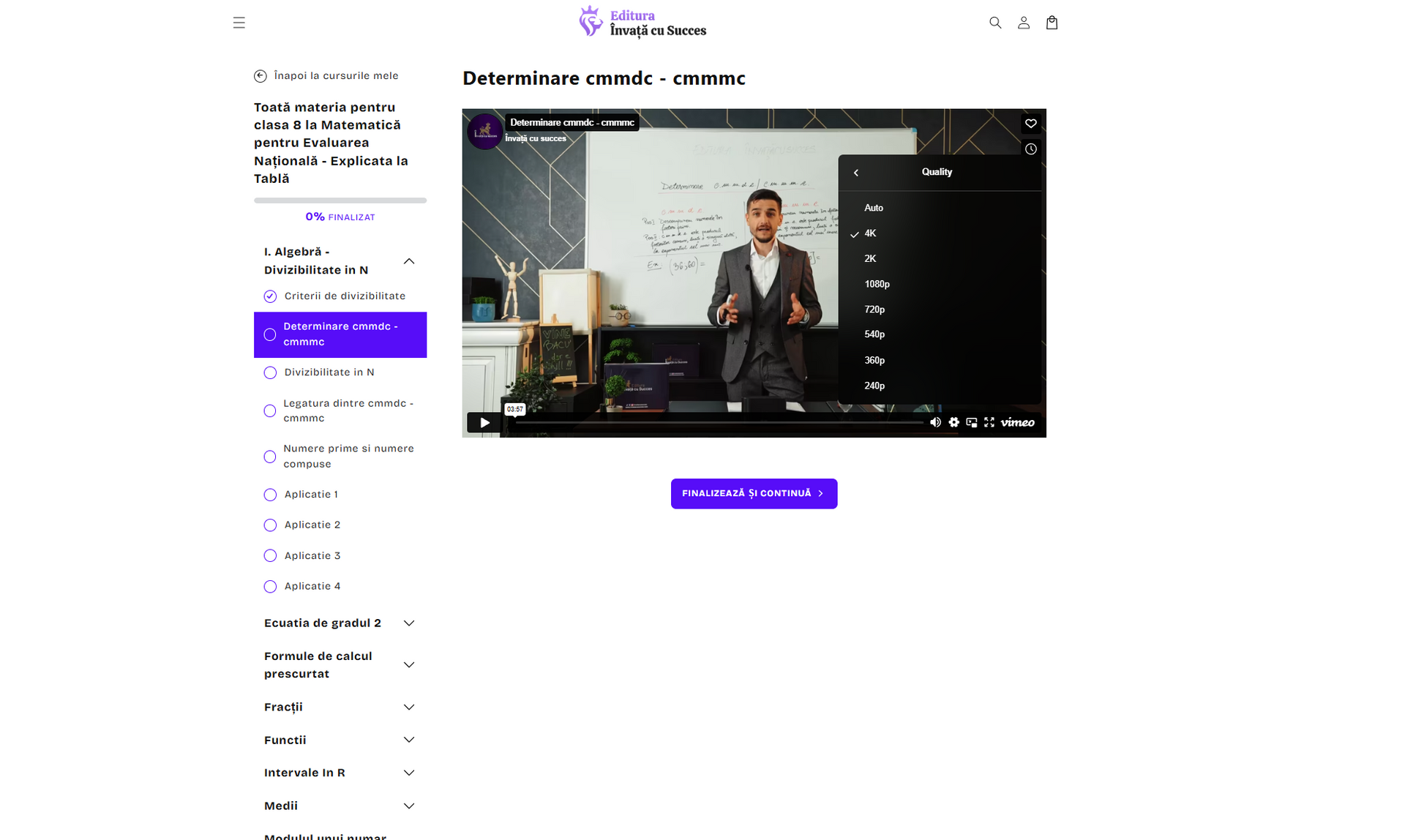Like the video with heart icon
The image size is (1424, 840).
[x=1030, y=124]
